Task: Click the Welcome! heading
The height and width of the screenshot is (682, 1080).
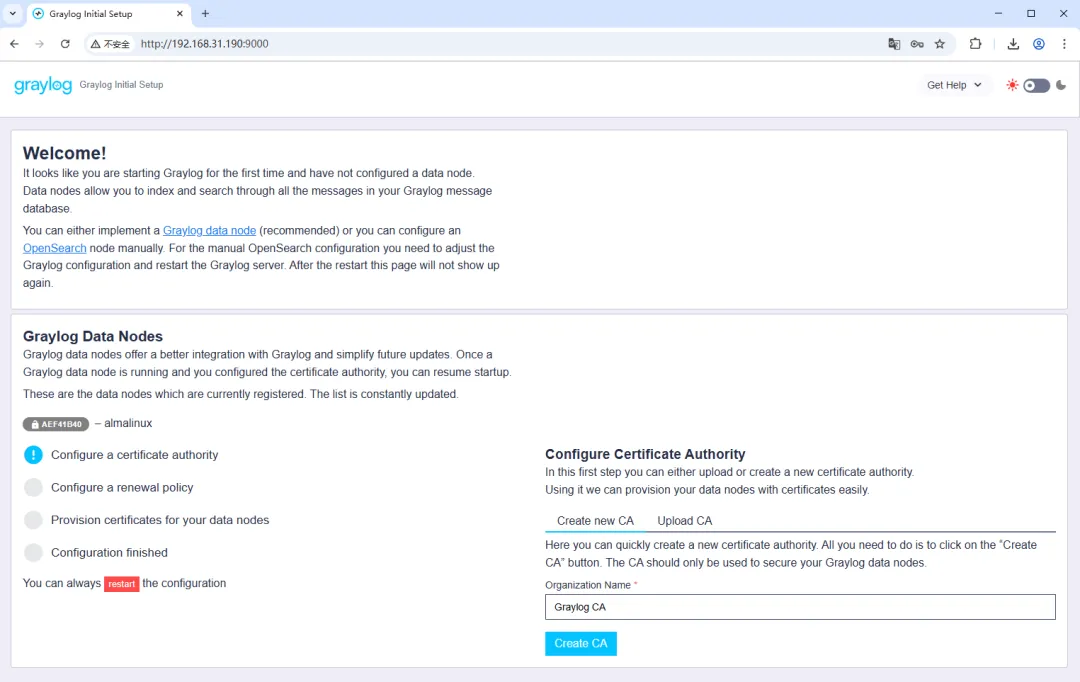Action: pyautogui.click(x=65, y=153)
